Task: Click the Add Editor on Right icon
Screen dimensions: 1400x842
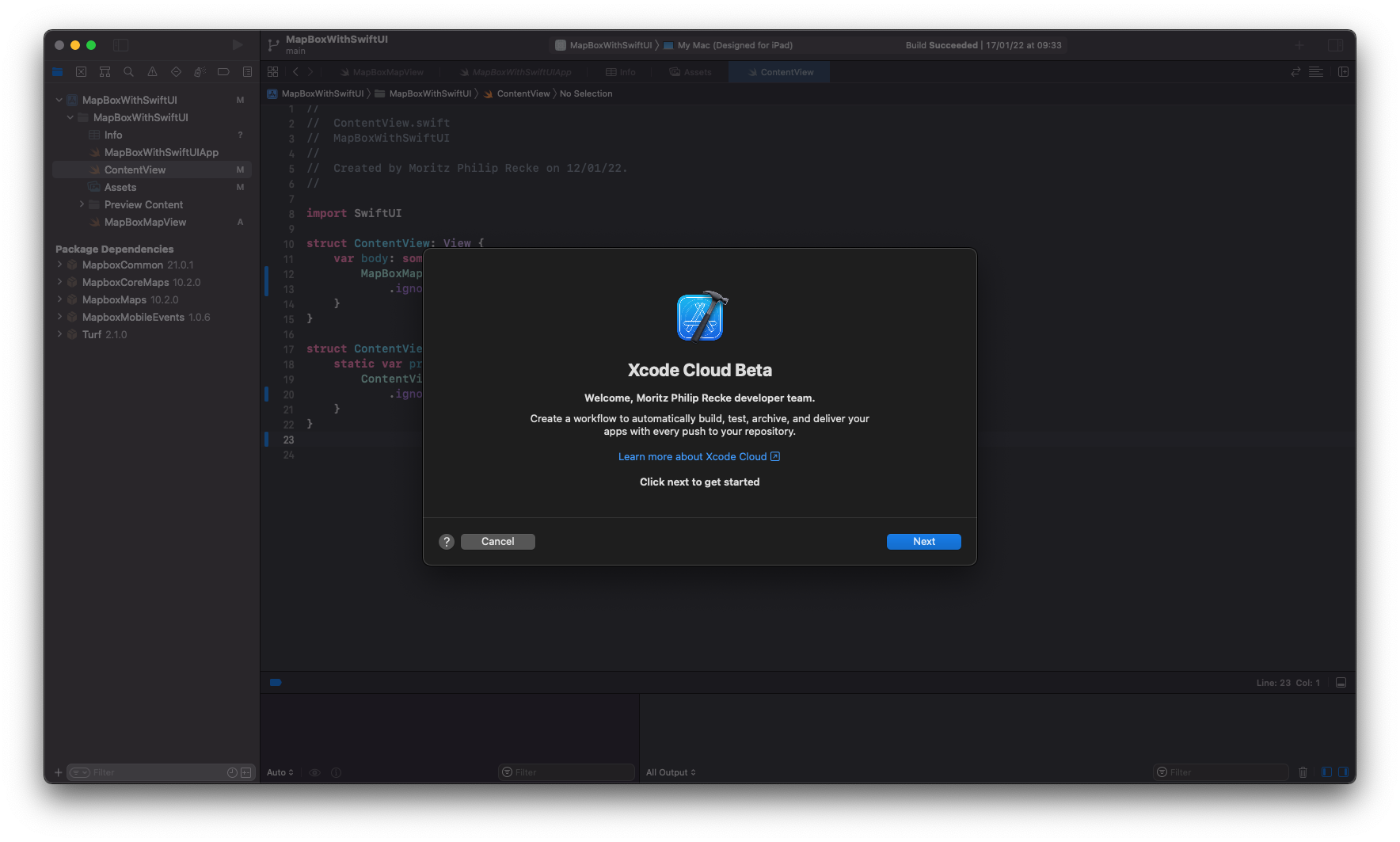Action: (1344, 72)
